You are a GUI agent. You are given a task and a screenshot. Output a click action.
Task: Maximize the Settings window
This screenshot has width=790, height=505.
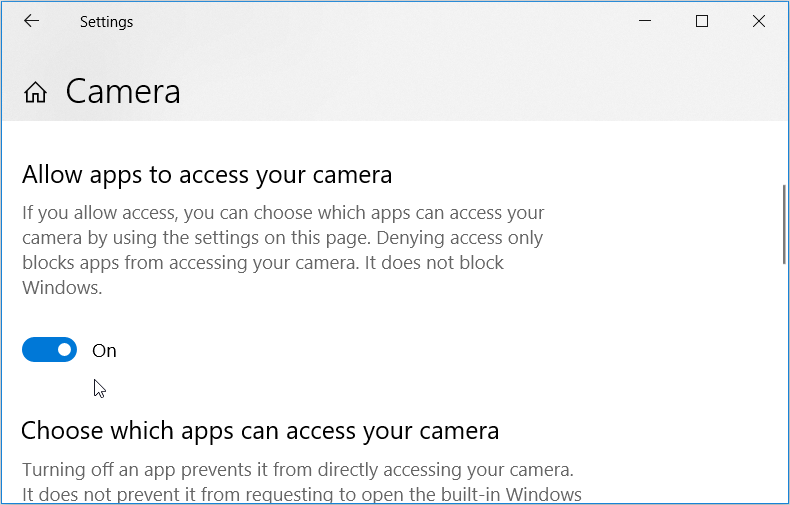[x=702, y=21]
